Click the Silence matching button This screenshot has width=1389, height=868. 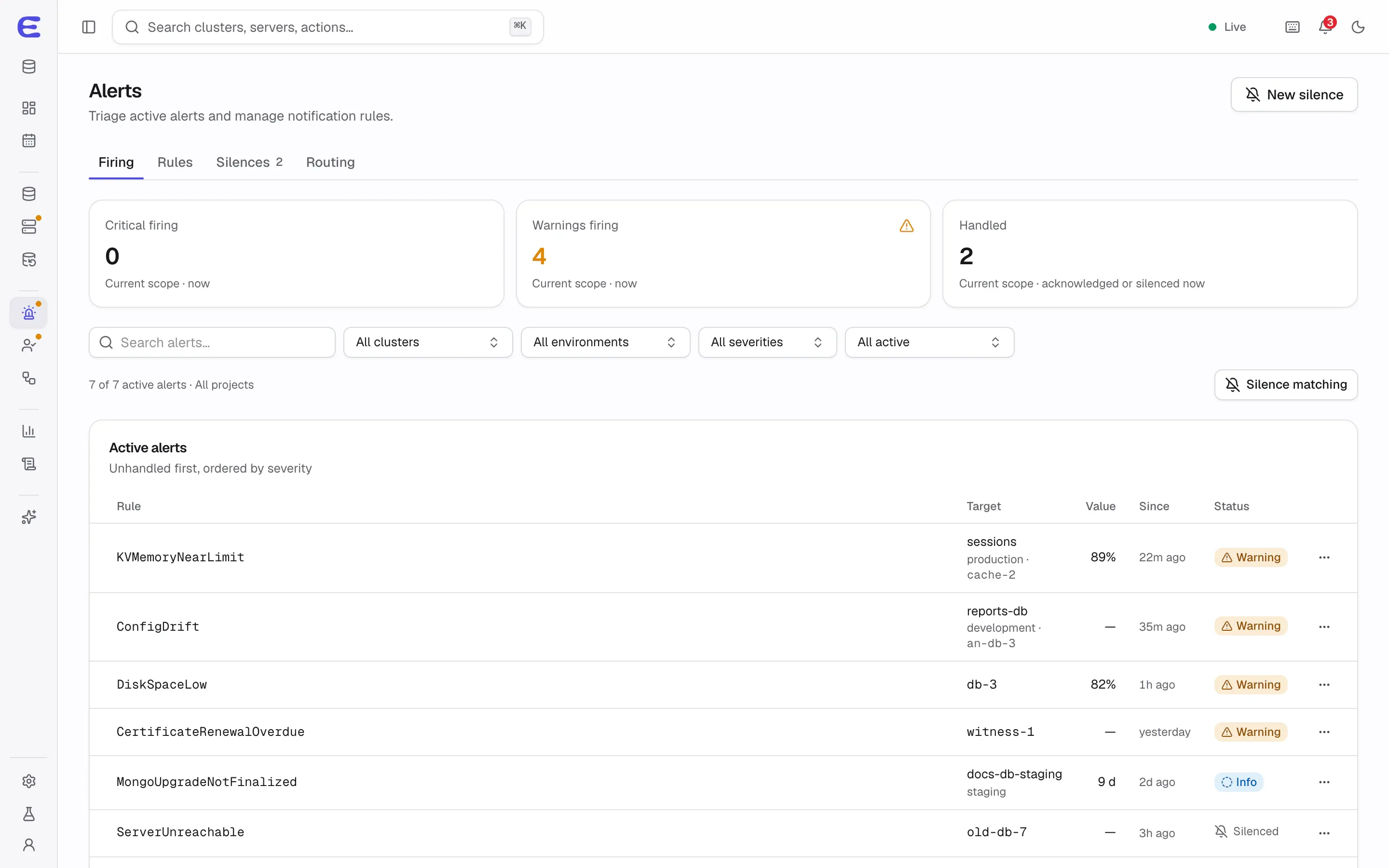coord(1286,385)
